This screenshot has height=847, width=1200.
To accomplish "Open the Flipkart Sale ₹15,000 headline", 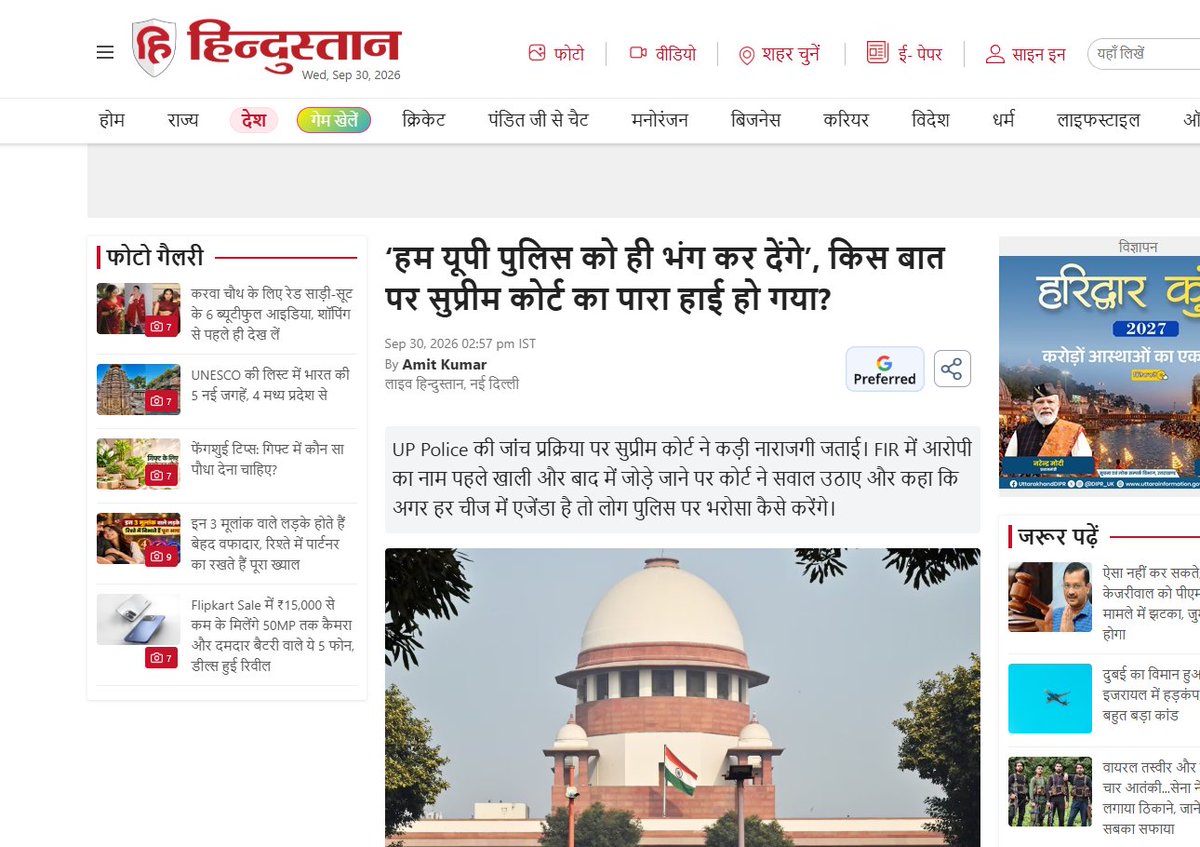I will tap(271, 635).
